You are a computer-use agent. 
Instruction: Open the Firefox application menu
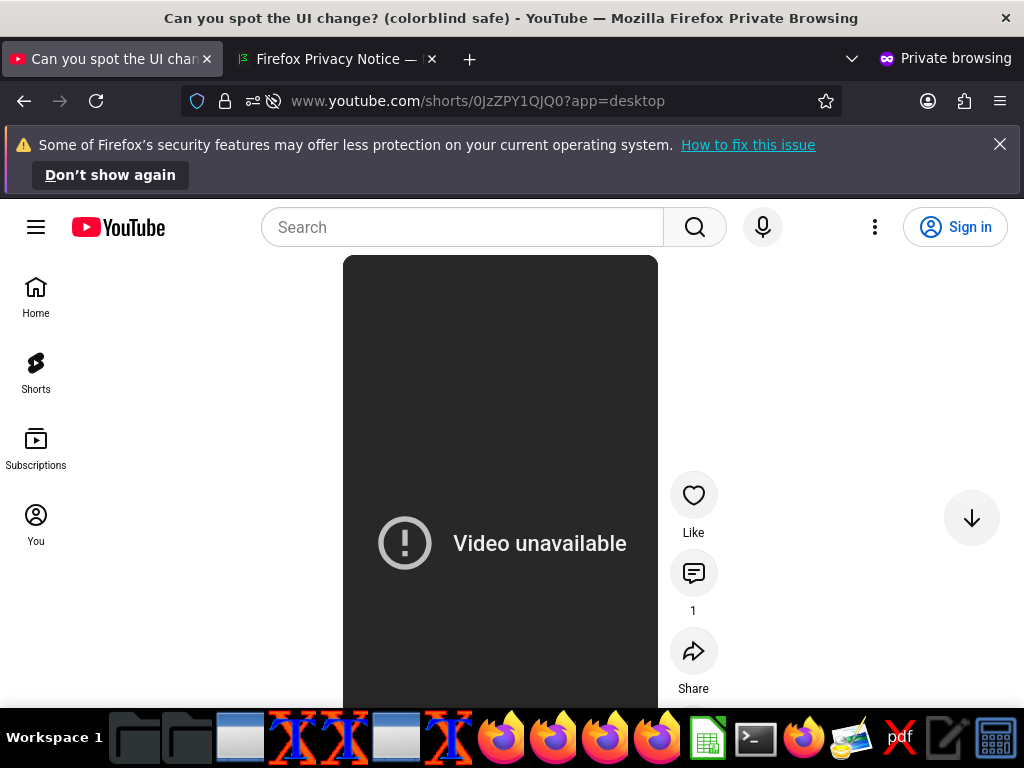pyautogui.click(x=1000, y=101)
